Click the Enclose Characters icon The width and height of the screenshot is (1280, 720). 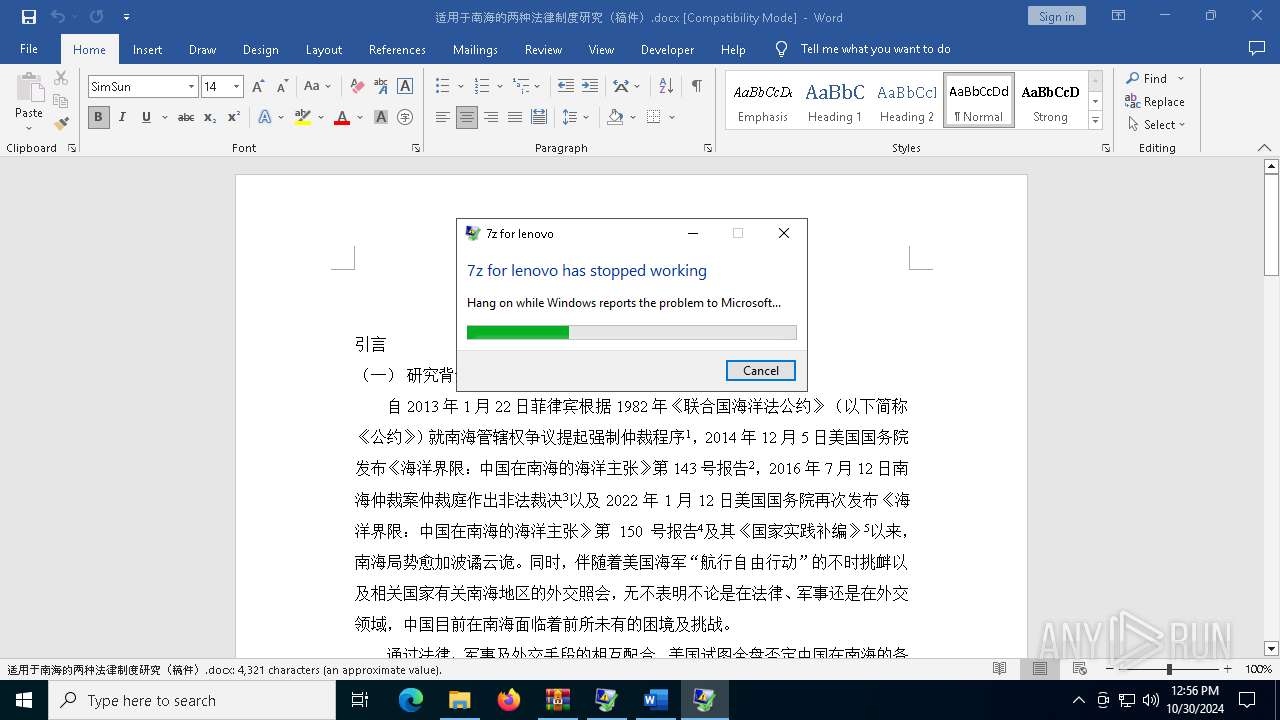pyautogui.click(x=405, y=117)
